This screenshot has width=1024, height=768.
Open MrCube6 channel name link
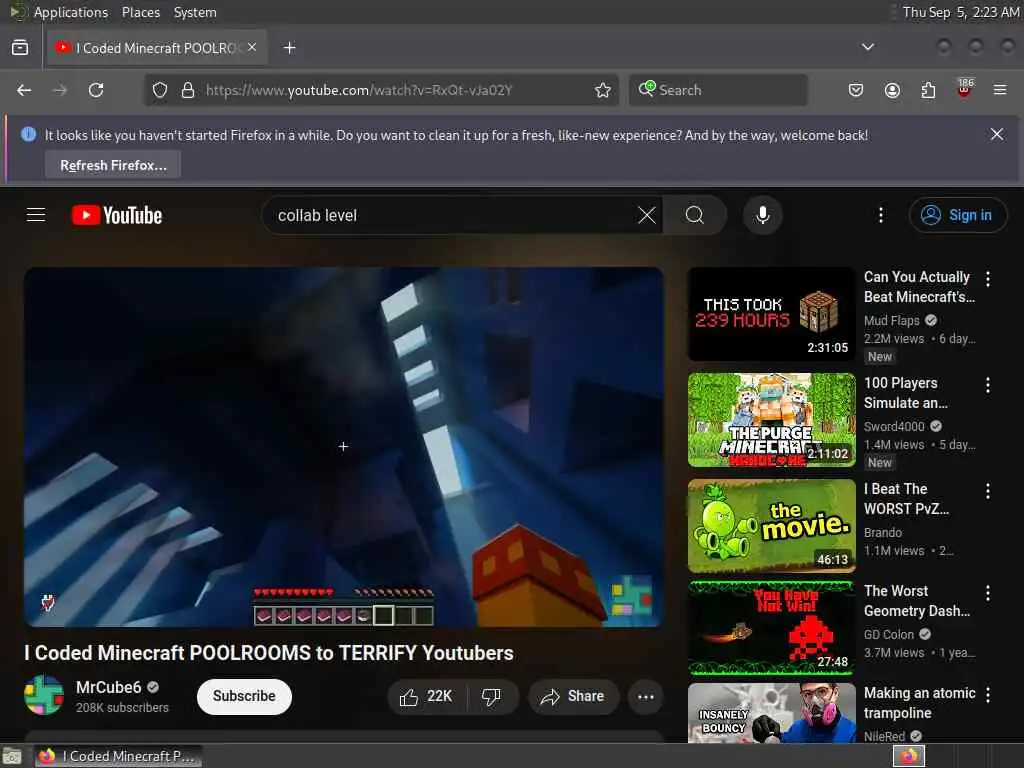108,687
